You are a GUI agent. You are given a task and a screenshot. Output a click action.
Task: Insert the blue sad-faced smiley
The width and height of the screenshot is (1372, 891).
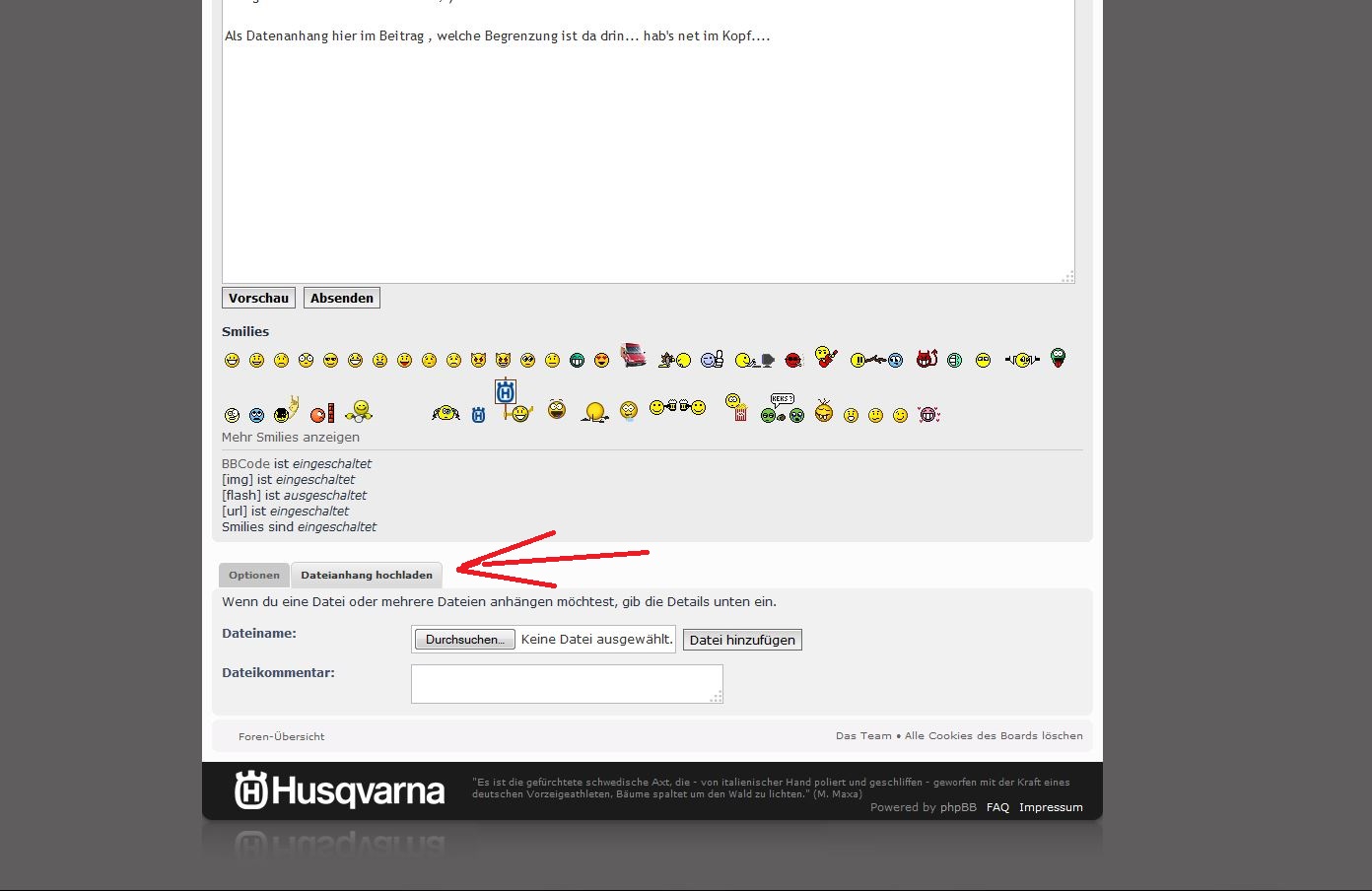(256, 416)
